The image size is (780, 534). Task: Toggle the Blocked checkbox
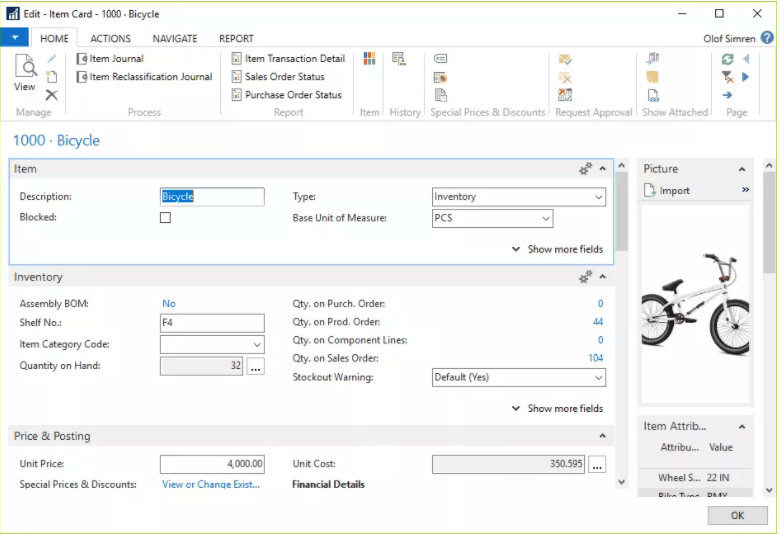tap(165, 217)
